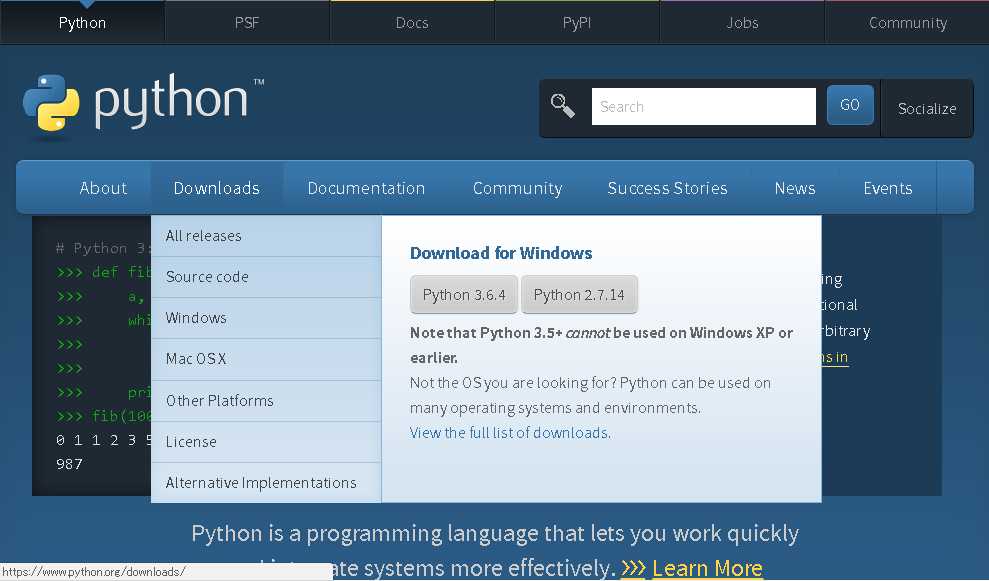The image size is (989, 581).
Task: Open the Success Stories menu
Action: (667, 188)
